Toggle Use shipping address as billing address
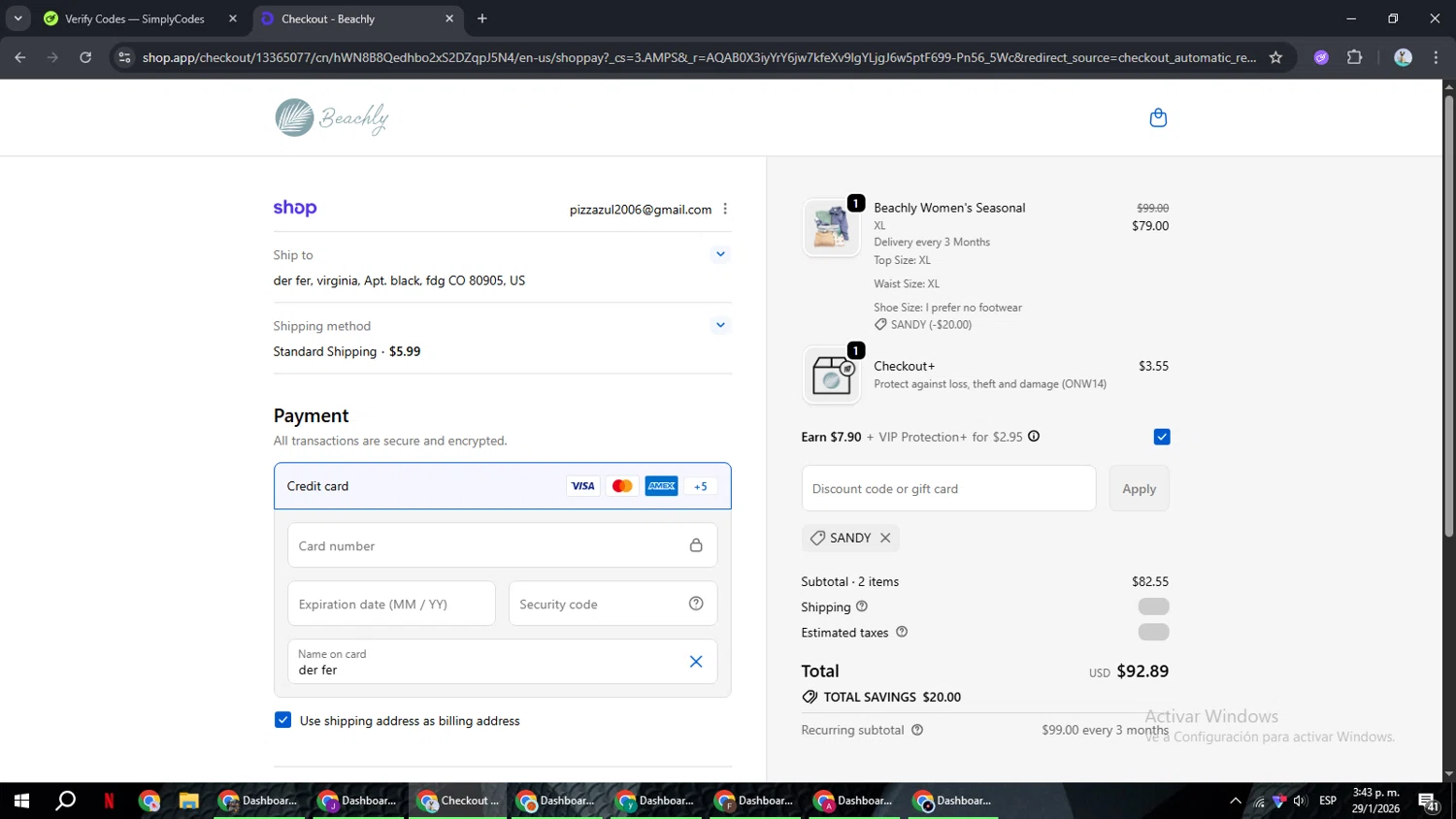This screenshot has height=819, width=1456. point(282,720)
